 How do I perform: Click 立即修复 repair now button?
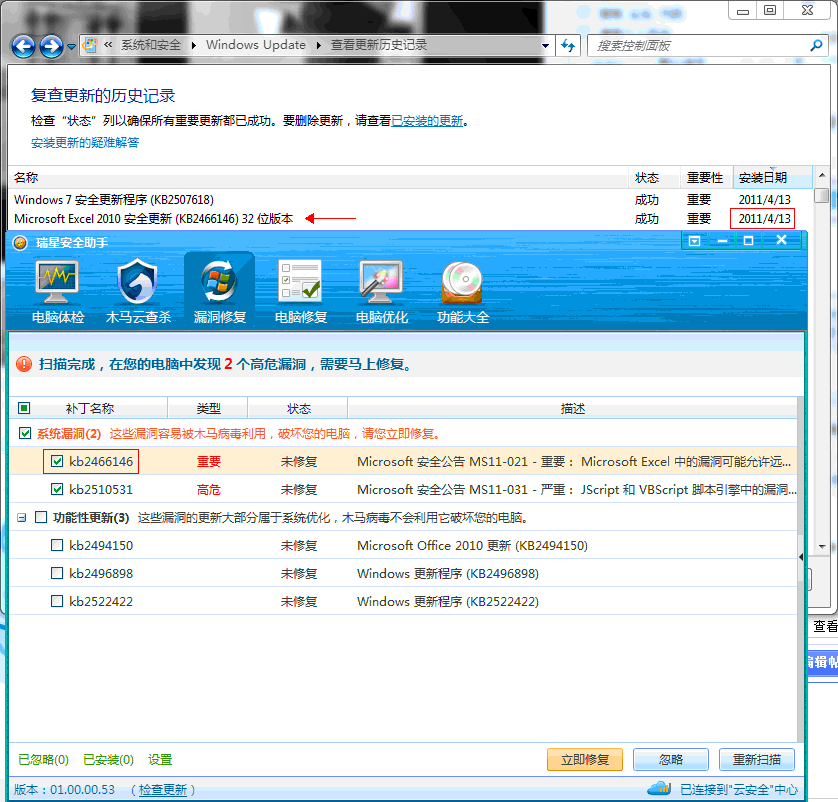click(x=585, y=759)
